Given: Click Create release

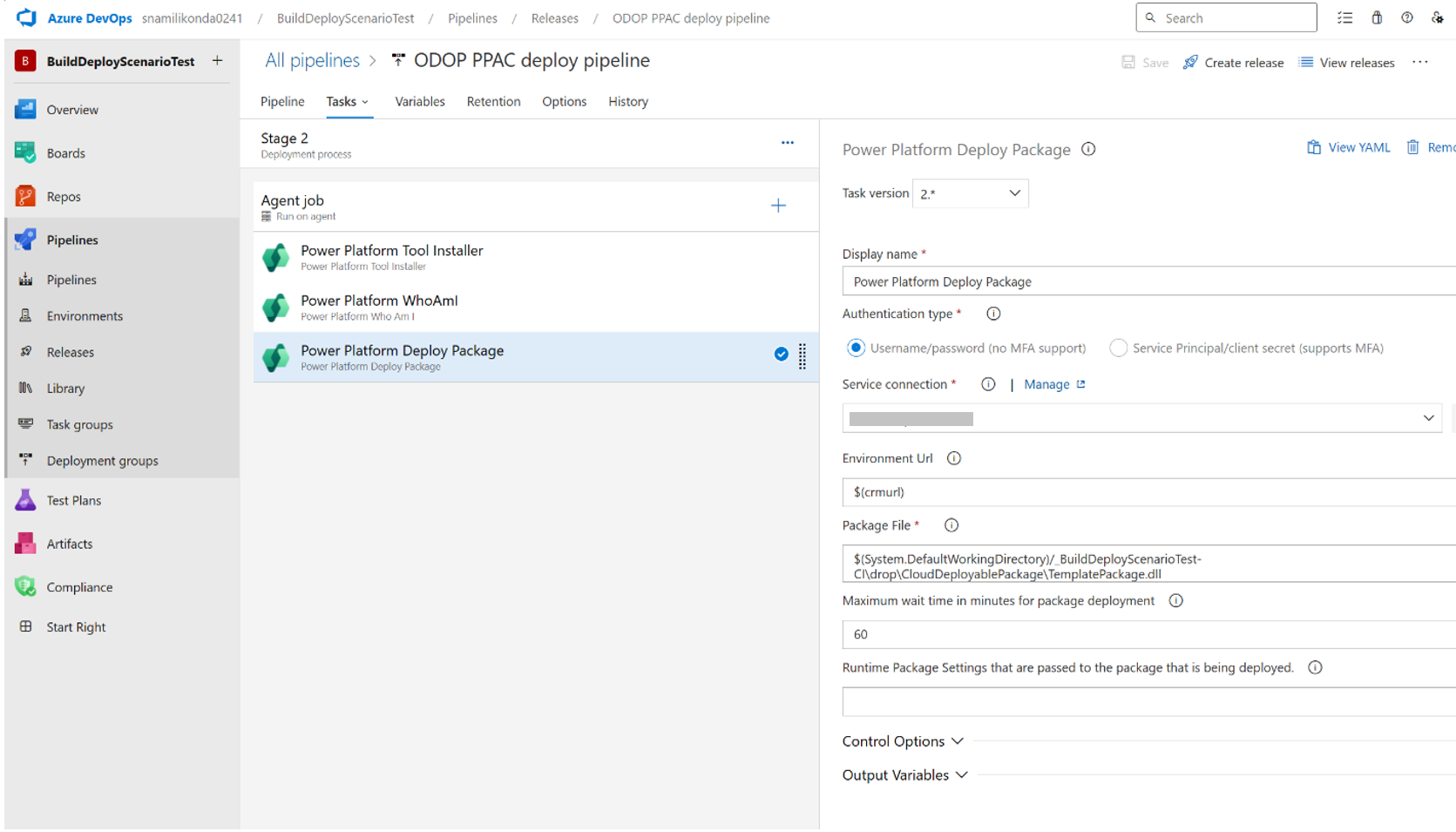Looking at the screenshot, I should (1233, 62).
